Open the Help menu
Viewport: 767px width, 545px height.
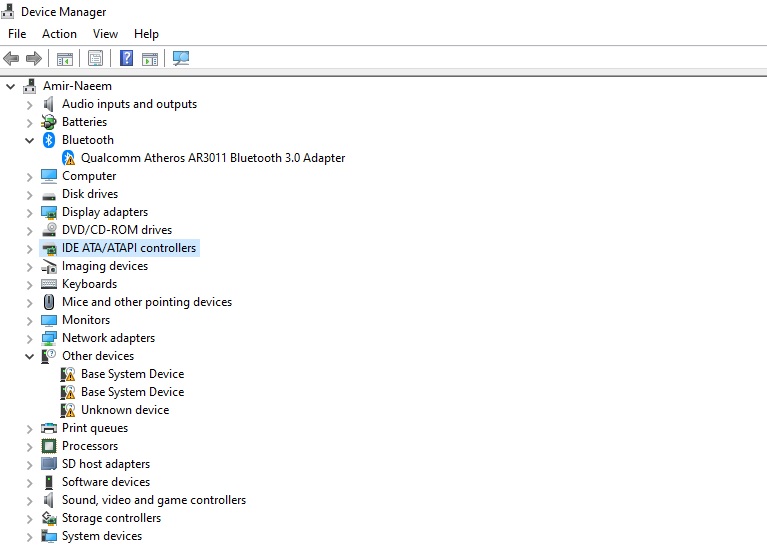[146, 34]
